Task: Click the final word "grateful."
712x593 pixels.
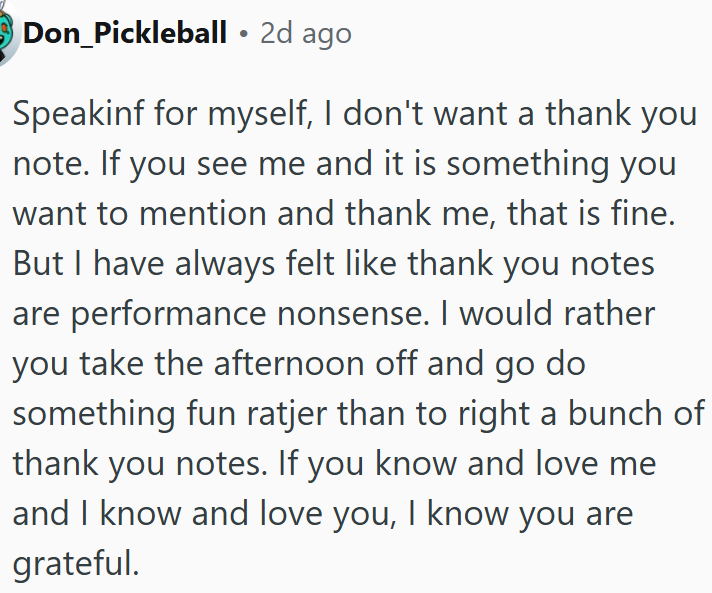Action: (75, 563)
